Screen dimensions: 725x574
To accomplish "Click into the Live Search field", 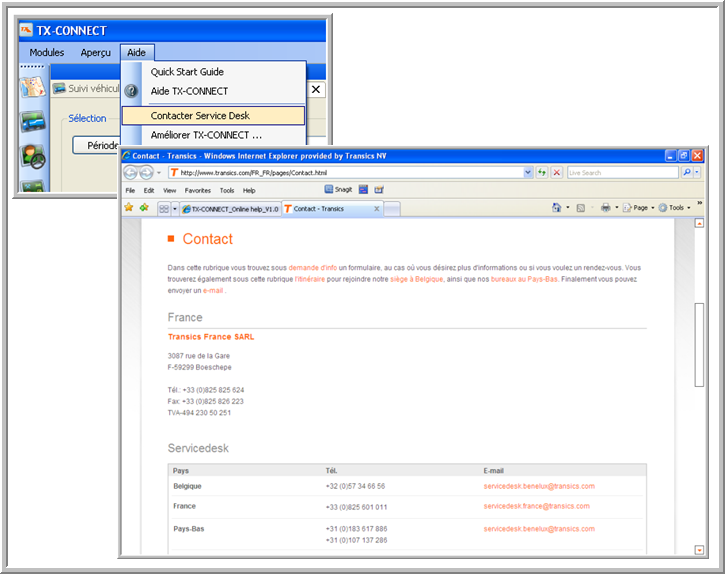I will point(622,172).
